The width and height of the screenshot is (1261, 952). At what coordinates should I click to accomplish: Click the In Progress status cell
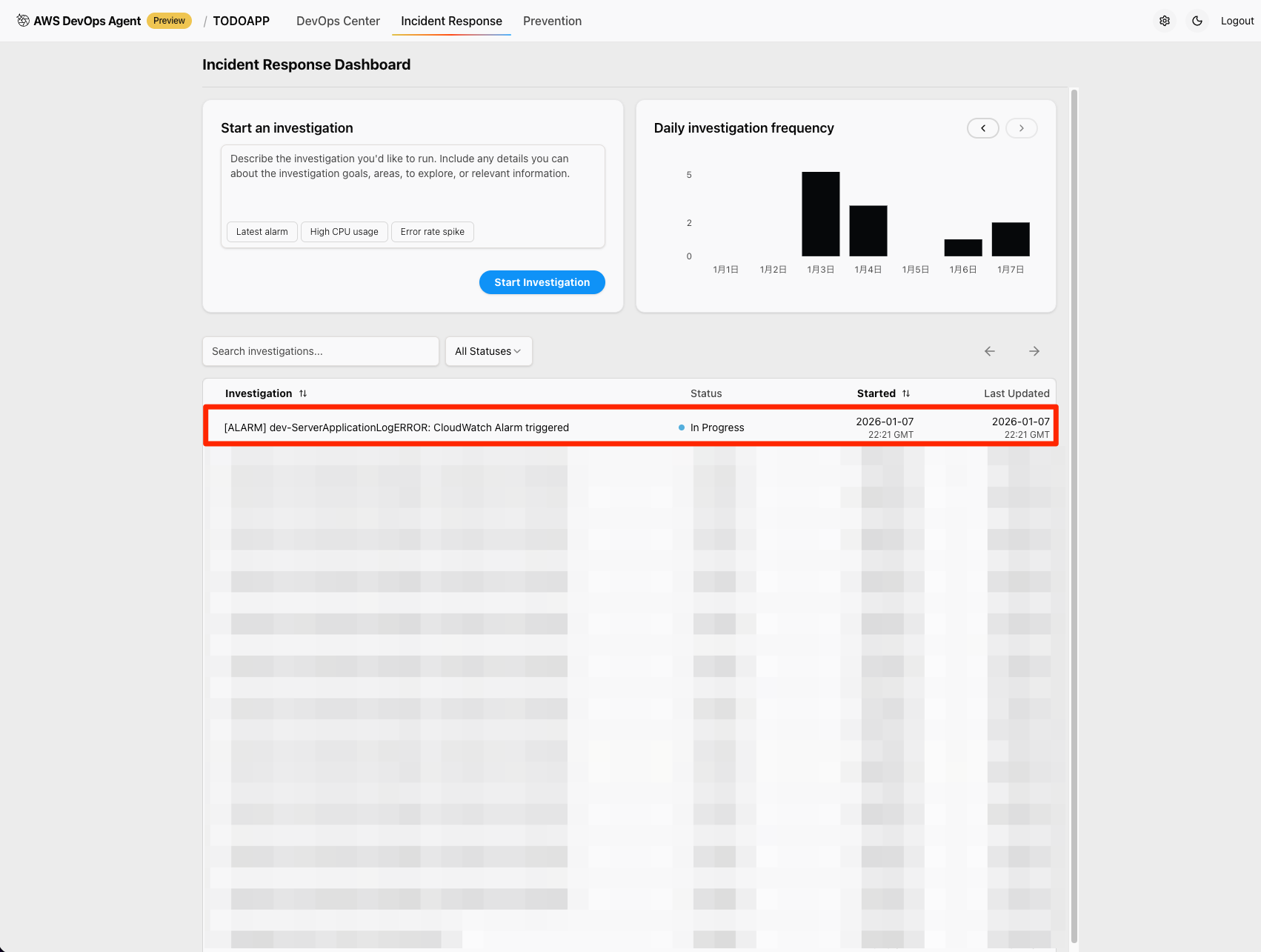tap(712, 427)
